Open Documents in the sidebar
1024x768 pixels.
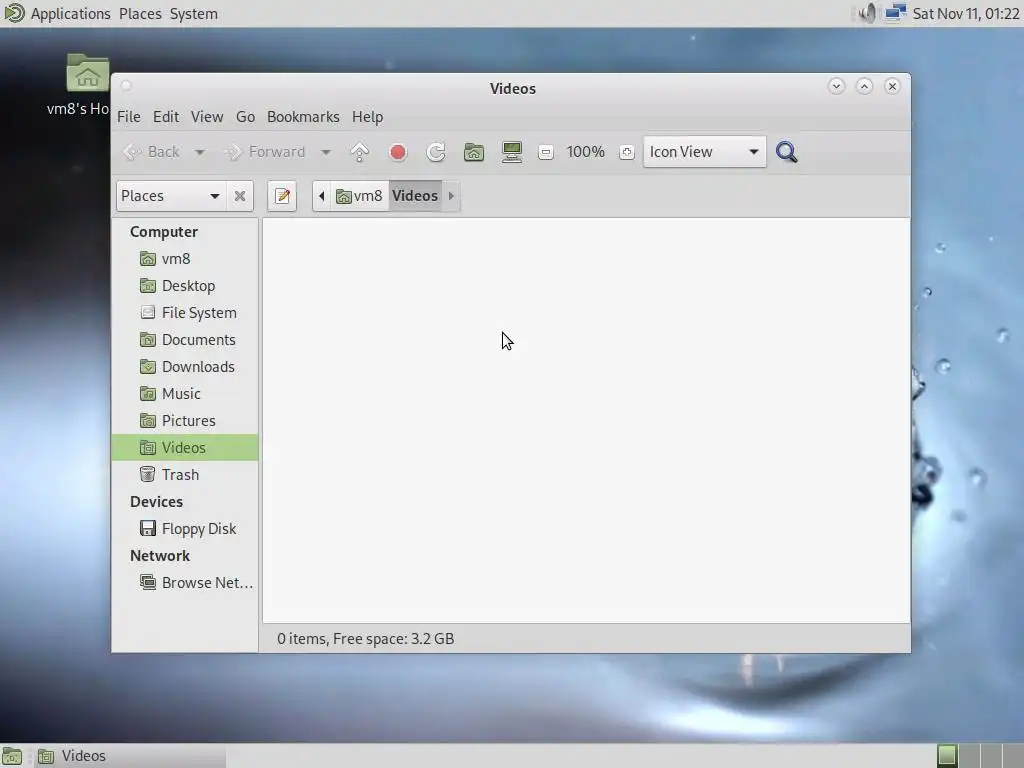(185, 340)
